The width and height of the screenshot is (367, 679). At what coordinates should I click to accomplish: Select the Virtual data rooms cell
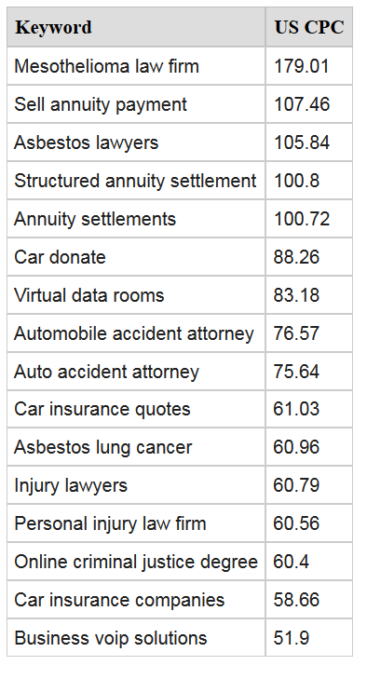click(x=136, y=295)
